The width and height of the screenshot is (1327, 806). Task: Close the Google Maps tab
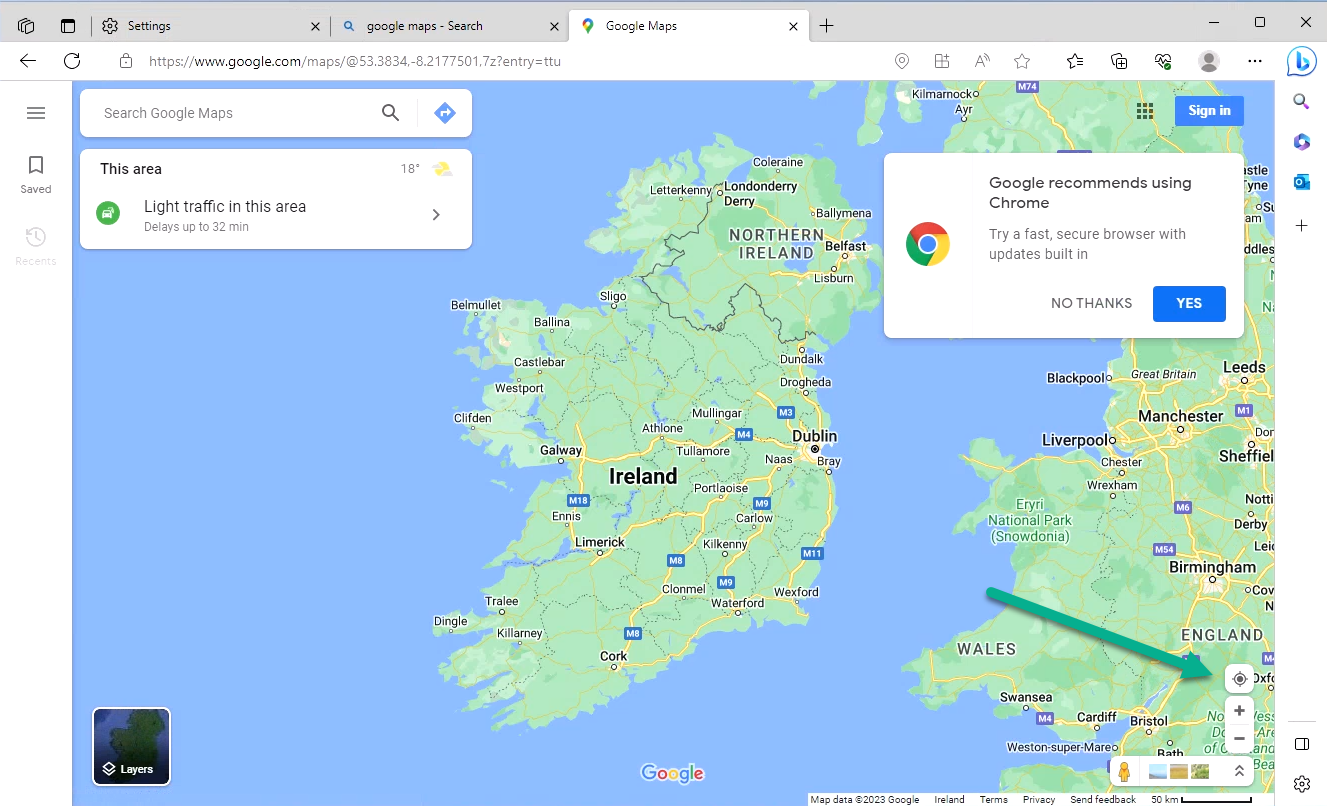[793, 26]
